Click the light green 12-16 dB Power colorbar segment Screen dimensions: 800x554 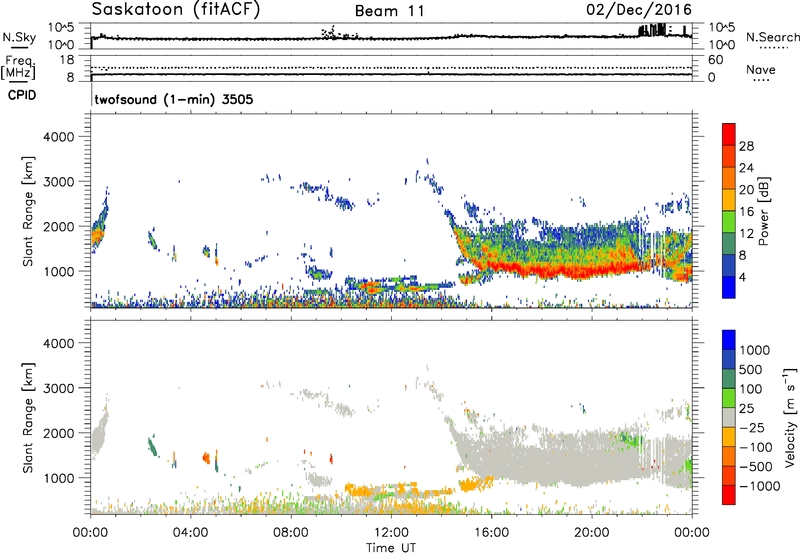[729, 221]
